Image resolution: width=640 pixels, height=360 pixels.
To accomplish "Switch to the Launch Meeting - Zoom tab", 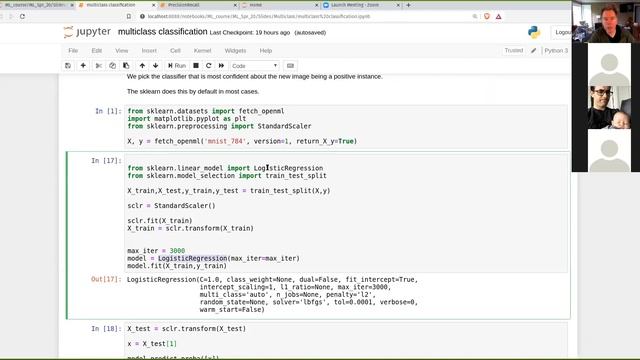I will (x=360, y=5).
